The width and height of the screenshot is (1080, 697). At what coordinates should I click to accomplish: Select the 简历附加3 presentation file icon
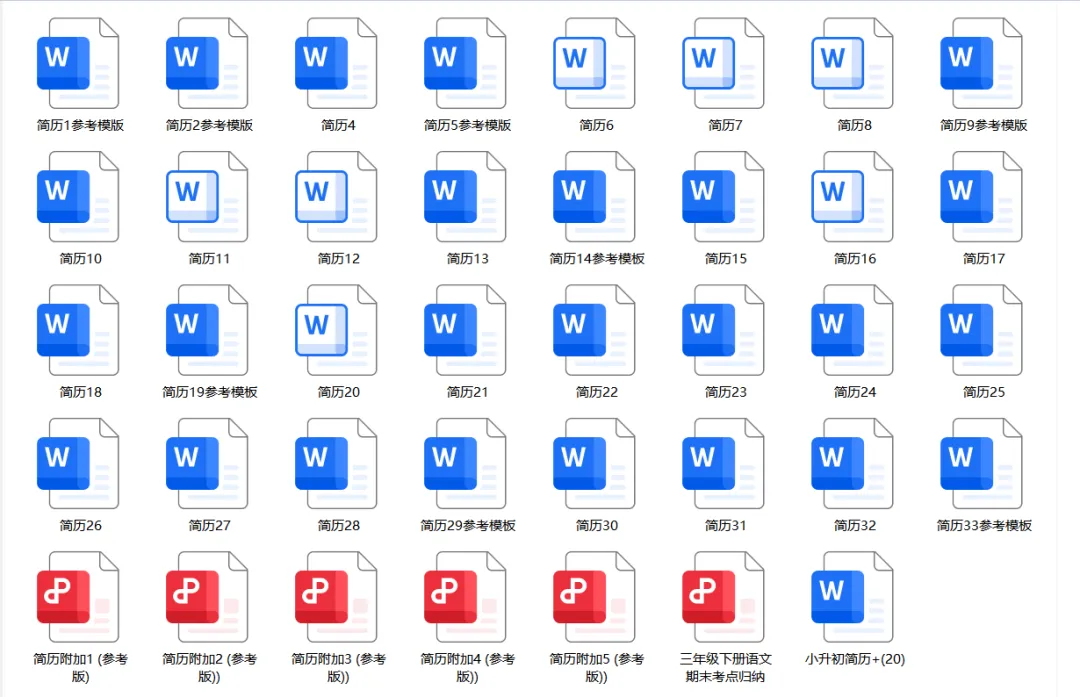click(336, 597)
